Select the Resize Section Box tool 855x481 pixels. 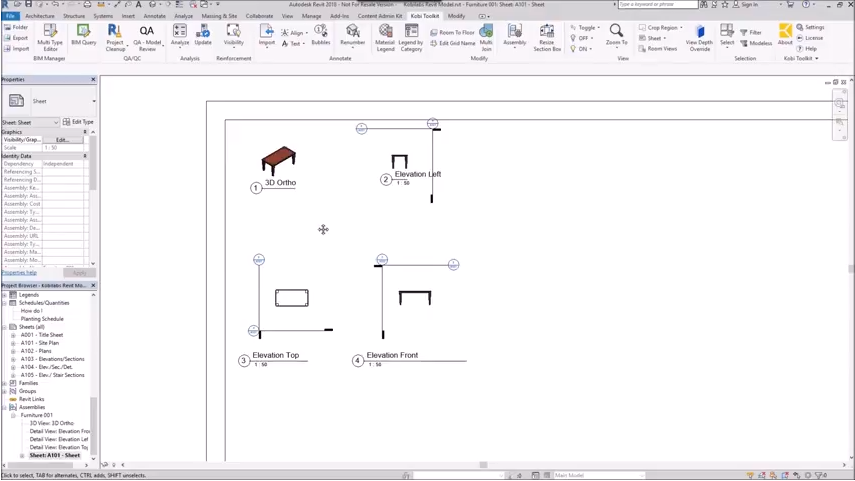point(547,36)
